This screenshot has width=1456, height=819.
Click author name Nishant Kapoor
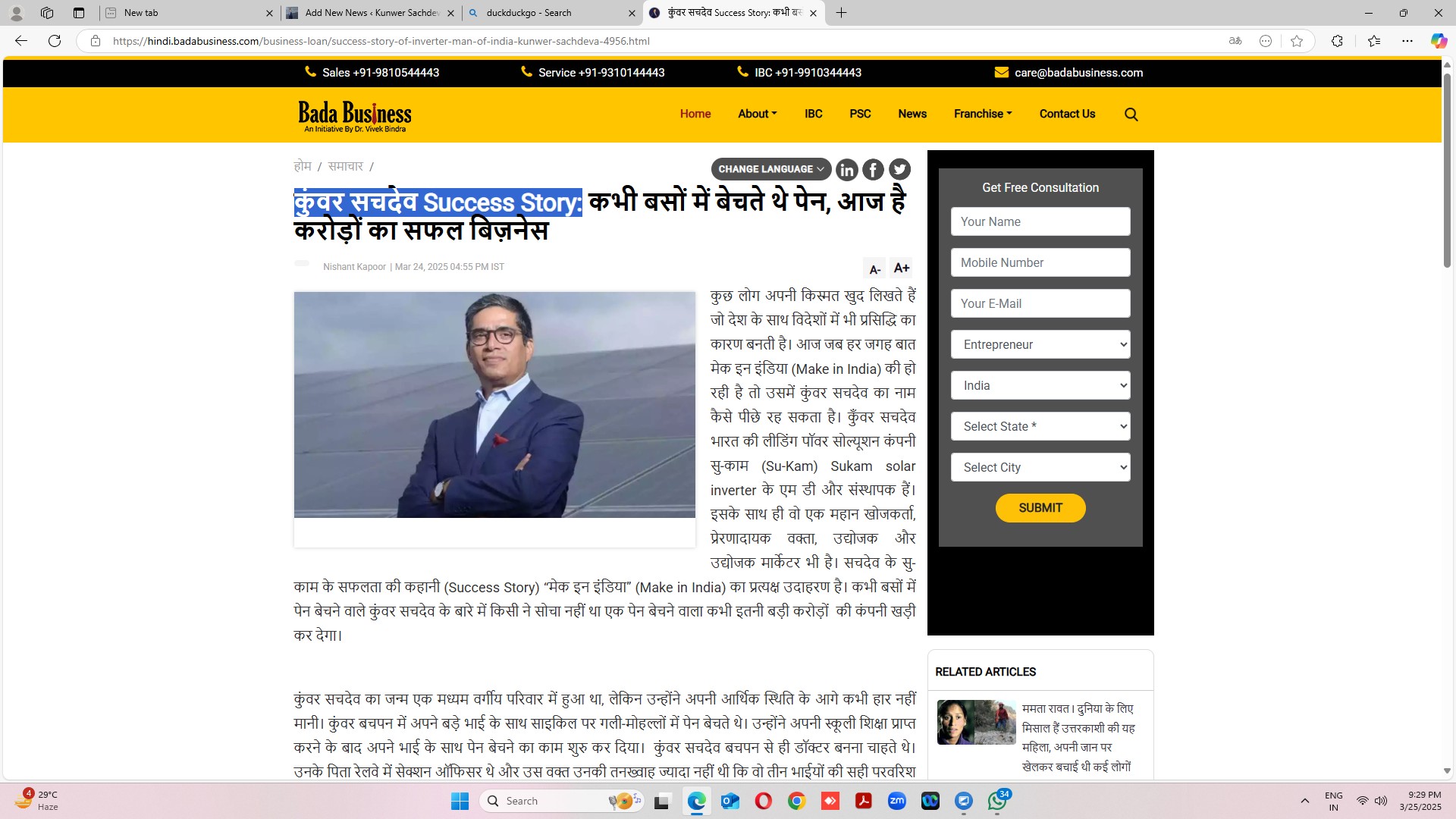coord(354,267)
